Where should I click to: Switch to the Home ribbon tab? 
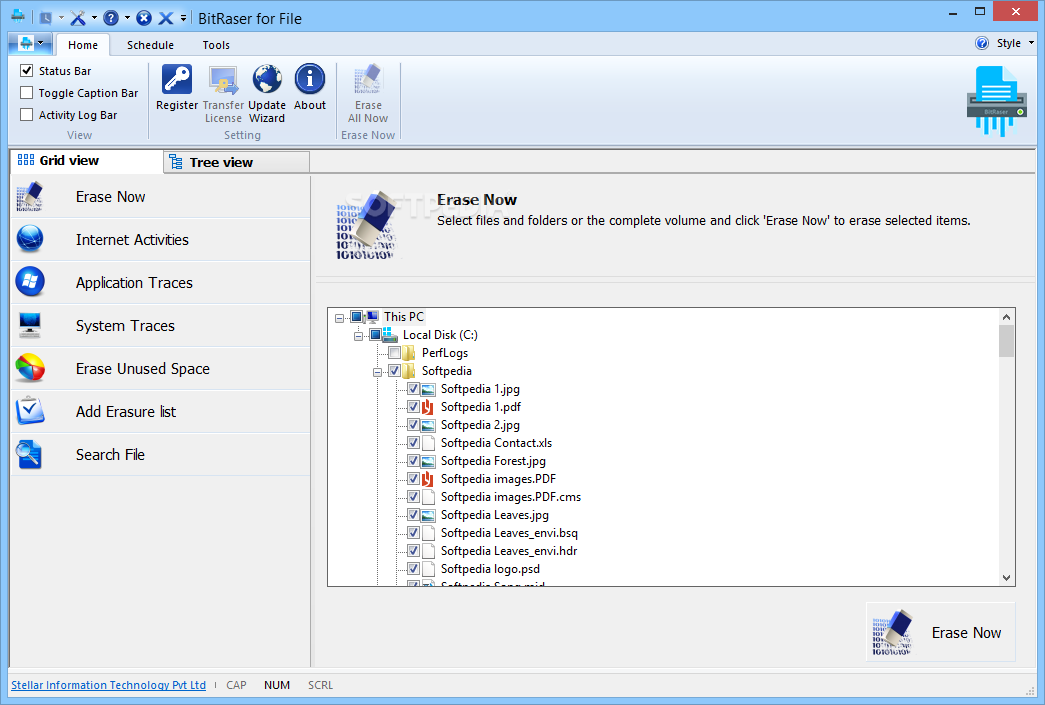(x=83, y=45)
